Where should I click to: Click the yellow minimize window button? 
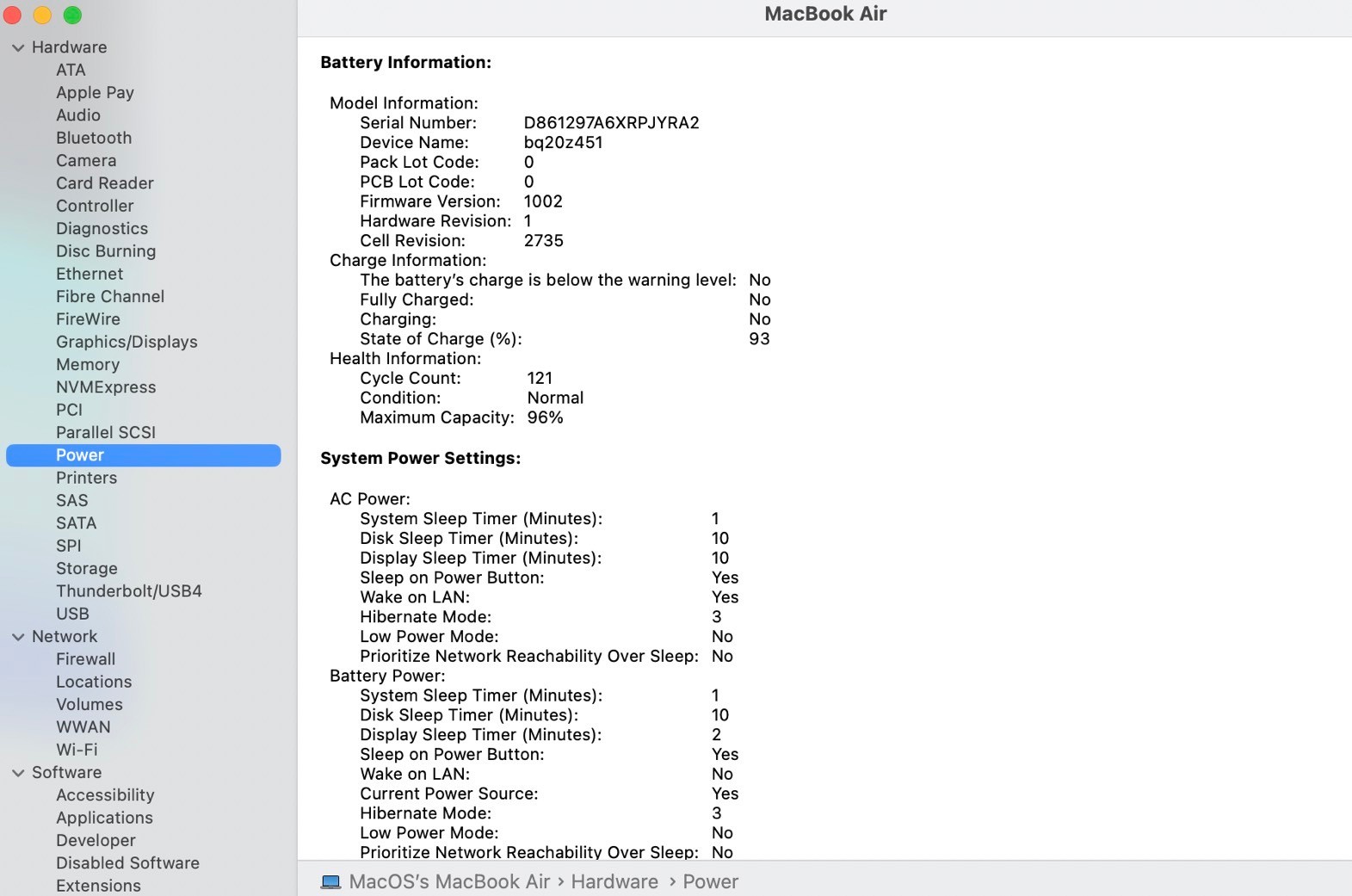[42, 15]
